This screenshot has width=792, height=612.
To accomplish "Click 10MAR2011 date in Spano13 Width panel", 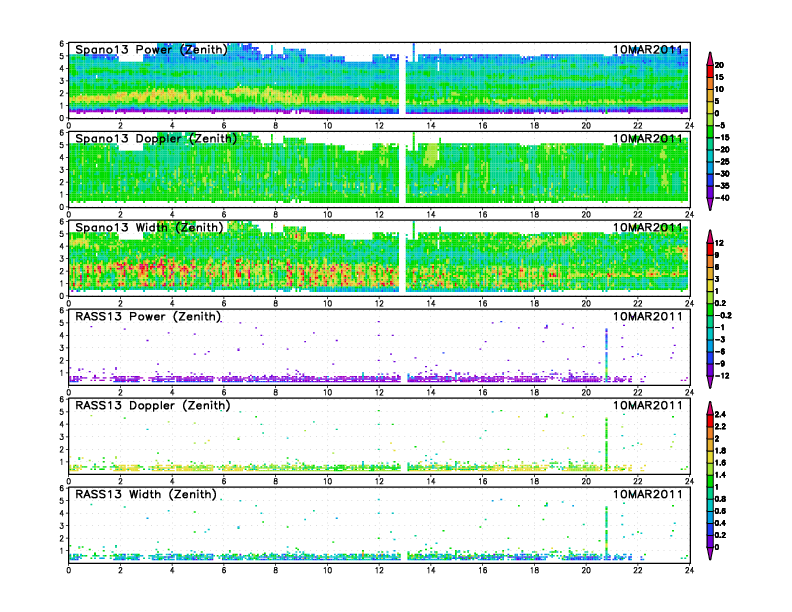I will pyautogui.click(x=648, y=228).
